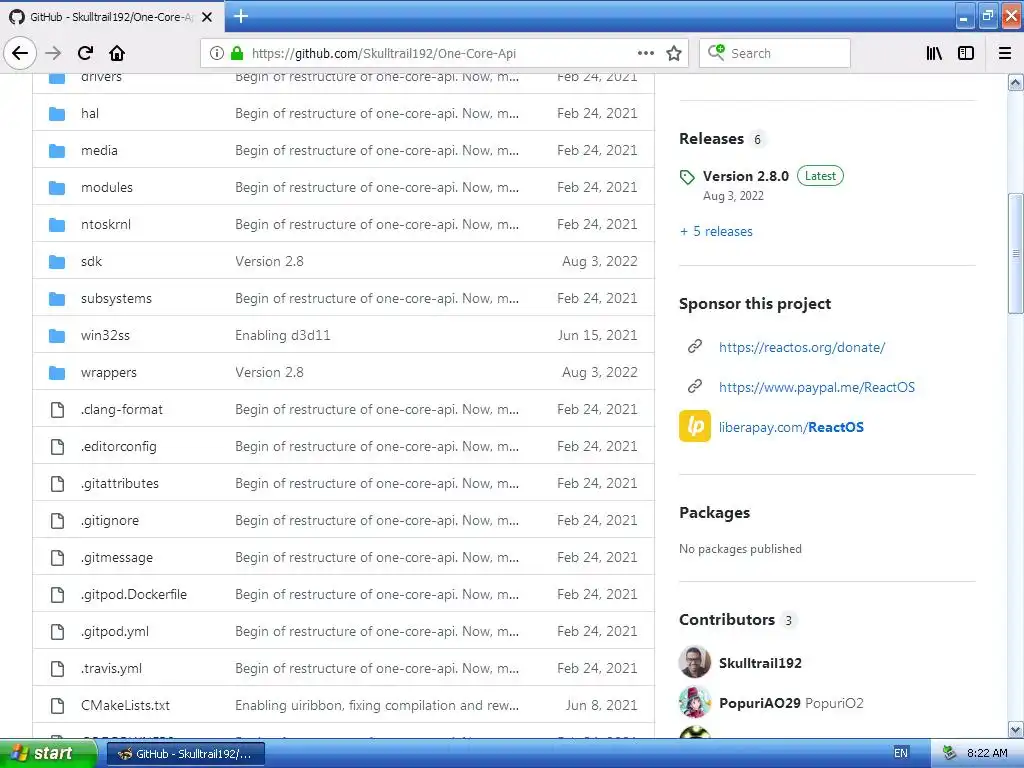This screenshot has width=1024, height=768.
Task: Open the Windows Start menu
Action: [48, 754]
